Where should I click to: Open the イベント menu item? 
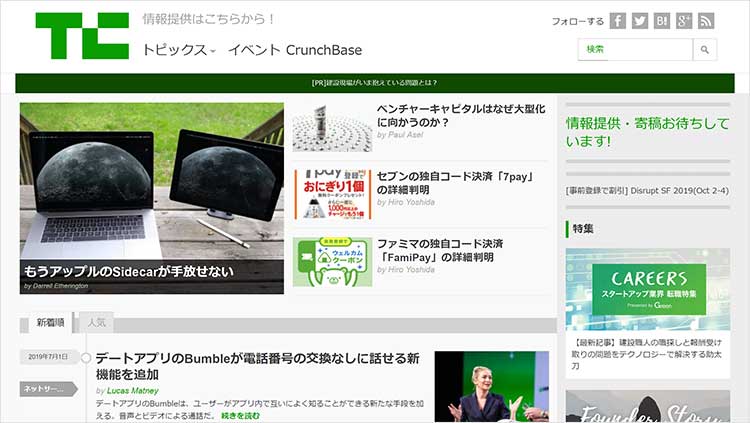pos(254,50)
